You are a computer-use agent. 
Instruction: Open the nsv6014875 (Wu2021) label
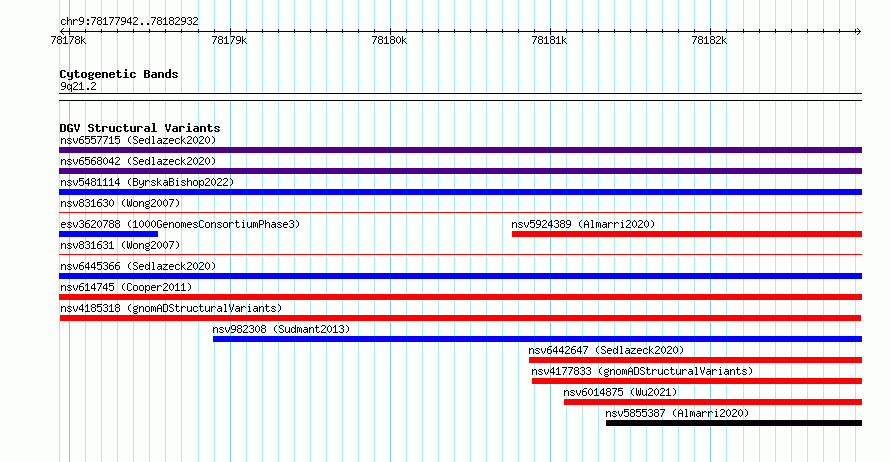point(620,392)
